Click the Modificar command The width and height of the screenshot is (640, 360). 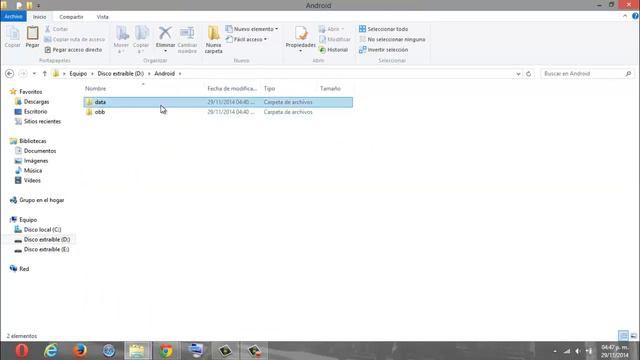(335, 39)
